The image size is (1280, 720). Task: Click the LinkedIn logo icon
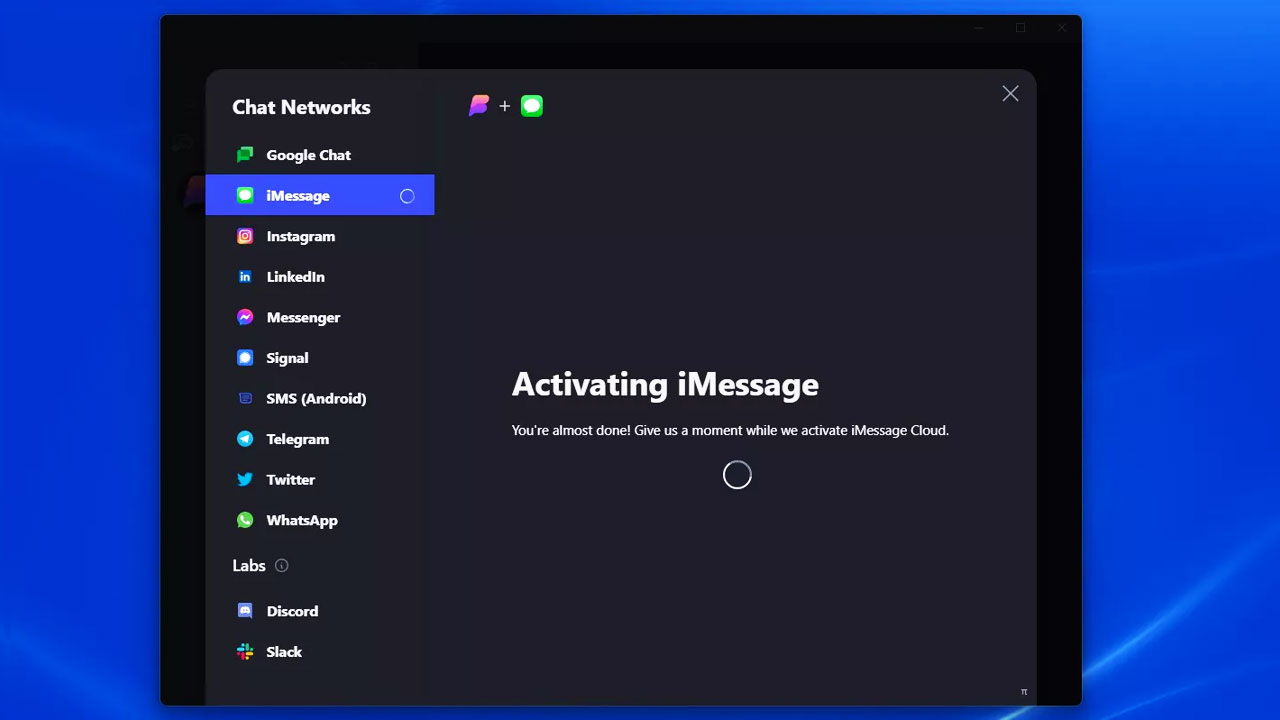click(x=245, y=277)
